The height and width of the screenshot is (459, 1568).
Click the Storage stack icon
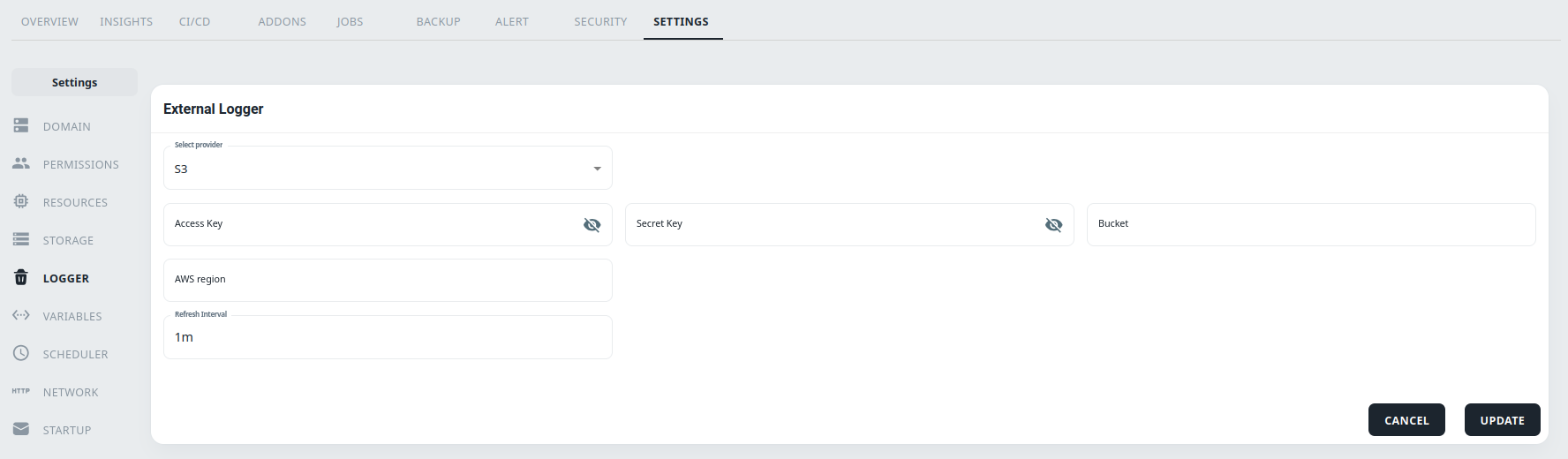click(x=21, y=240)
